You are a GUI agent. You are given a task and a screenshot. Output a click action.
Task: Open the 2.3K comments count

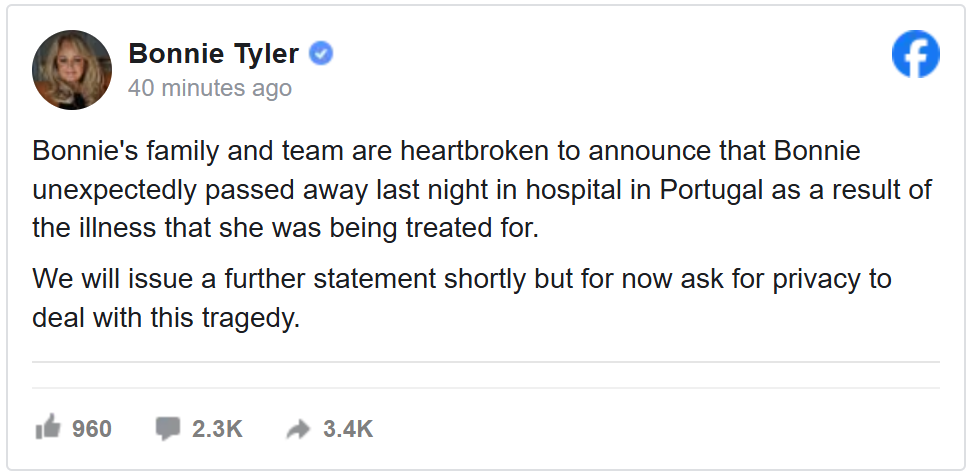click(217, 429)
